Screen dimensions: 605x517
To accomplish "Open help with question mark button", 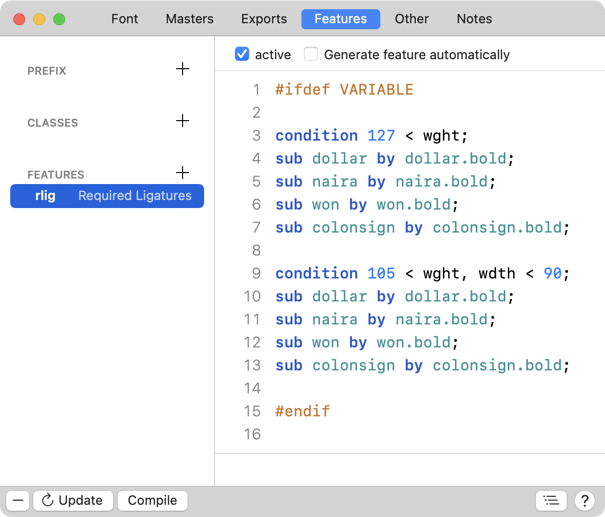I will [x=583, y=500].
